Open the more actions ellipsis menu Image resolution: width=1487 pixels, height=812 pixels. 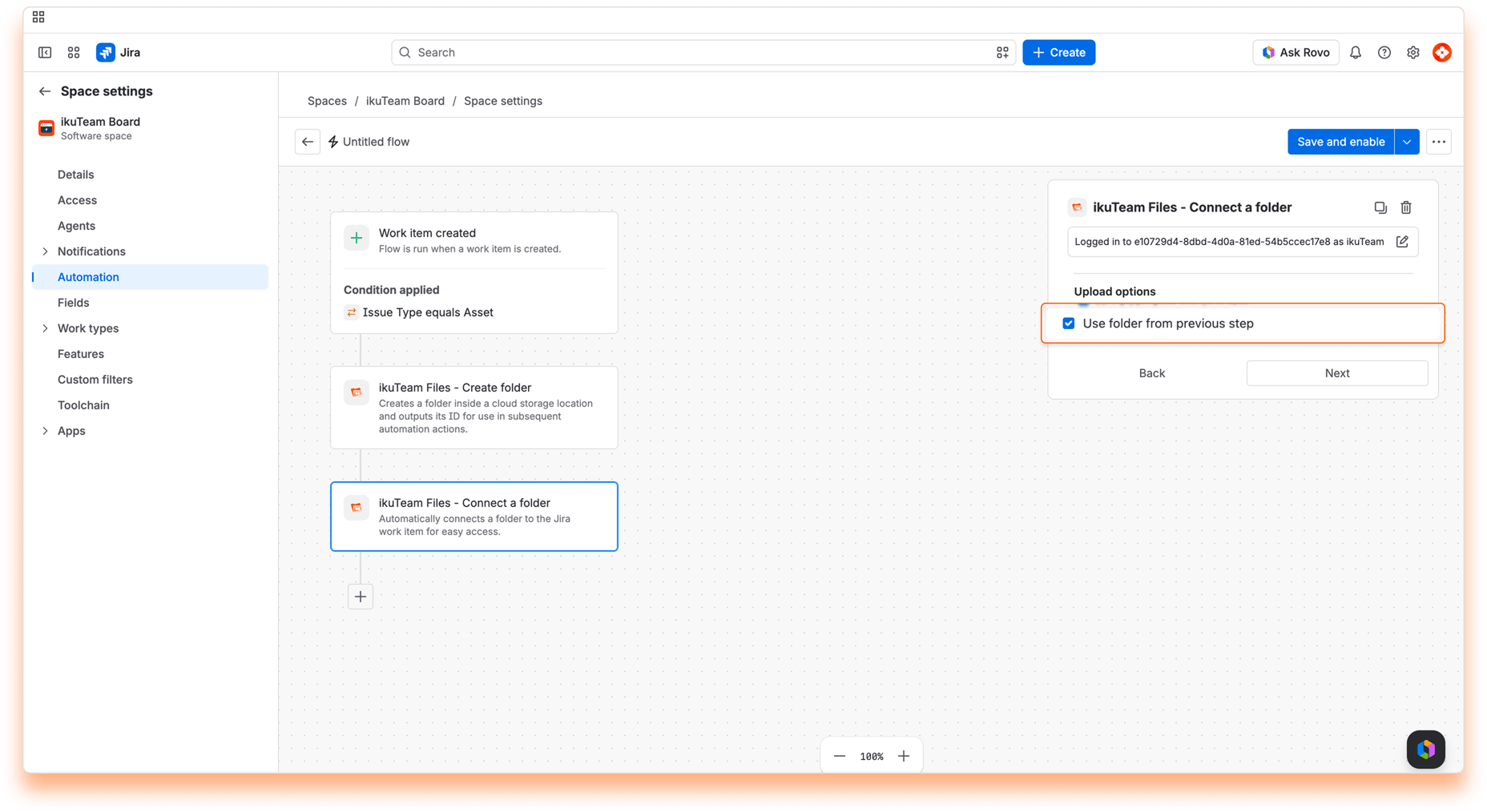tap(1439, 142)
